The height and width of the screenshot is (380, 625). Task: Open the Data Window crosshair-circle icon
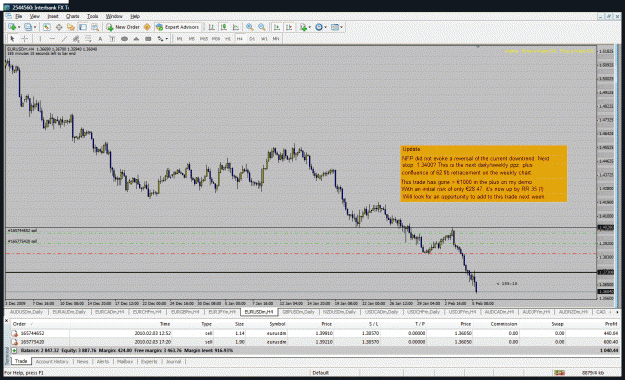(x=59, y=27)
